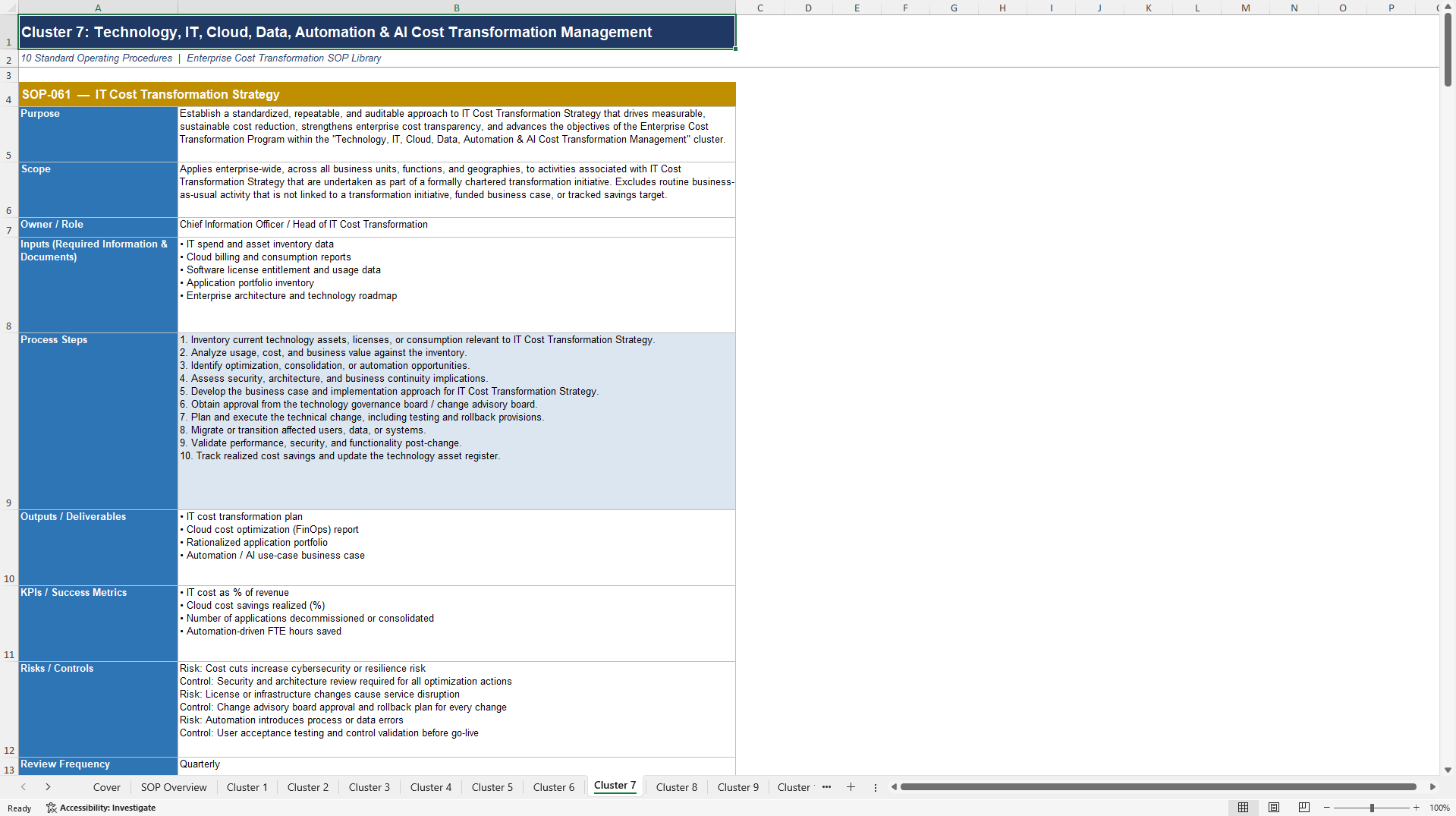Adjust the zoom slider handle
This screenshot has width=1456, height=816.
1372,808
